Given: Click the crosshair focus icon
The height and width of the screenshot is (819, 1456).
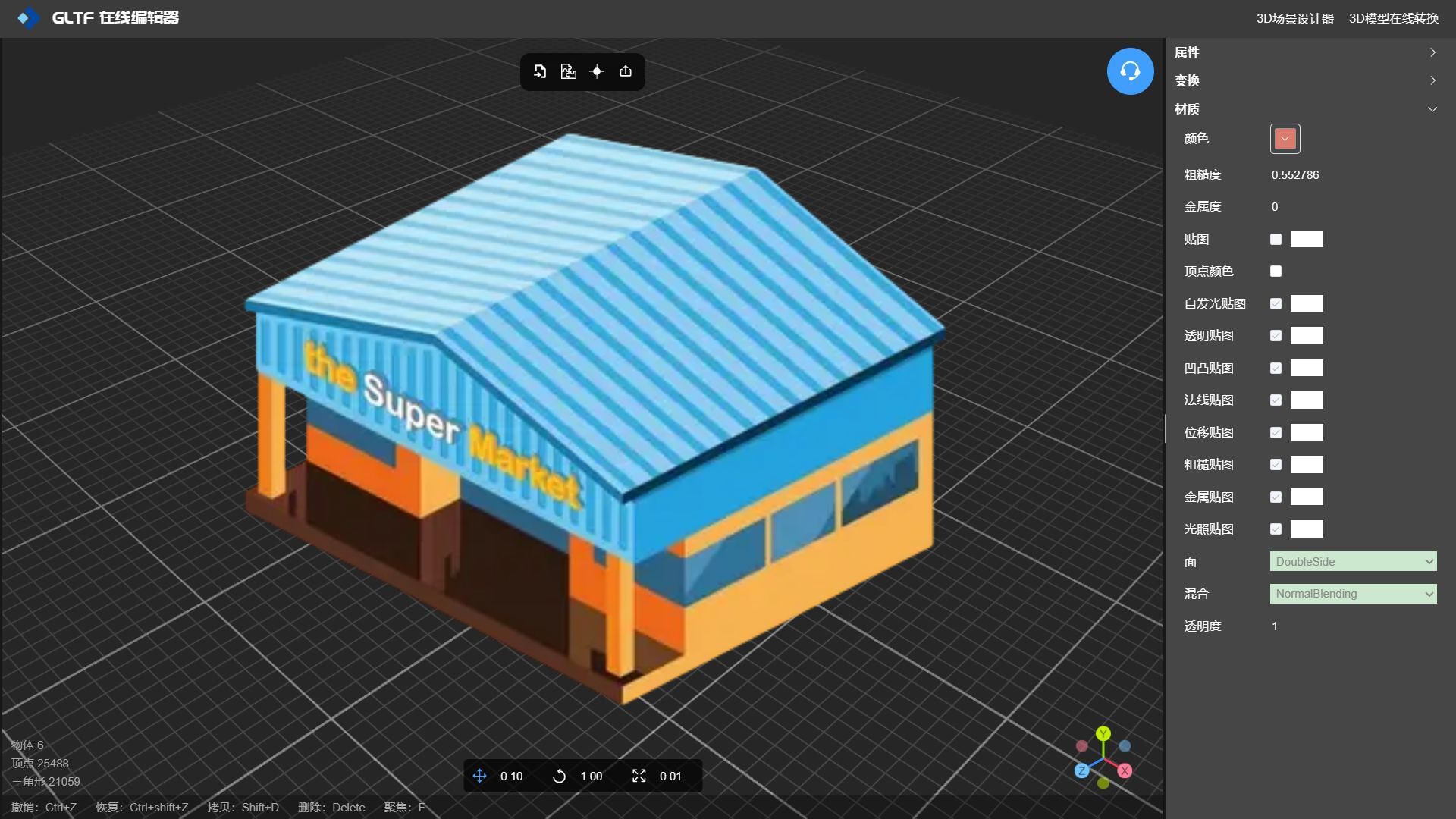Looking at the screenshot, I should [x=597, y=71].
